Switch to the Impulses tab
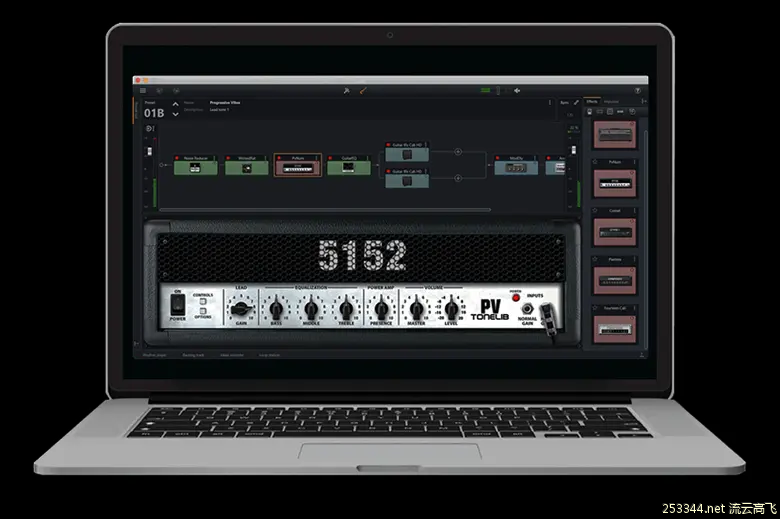The width and height of the screenshot is (780, 519). (611, 102)
